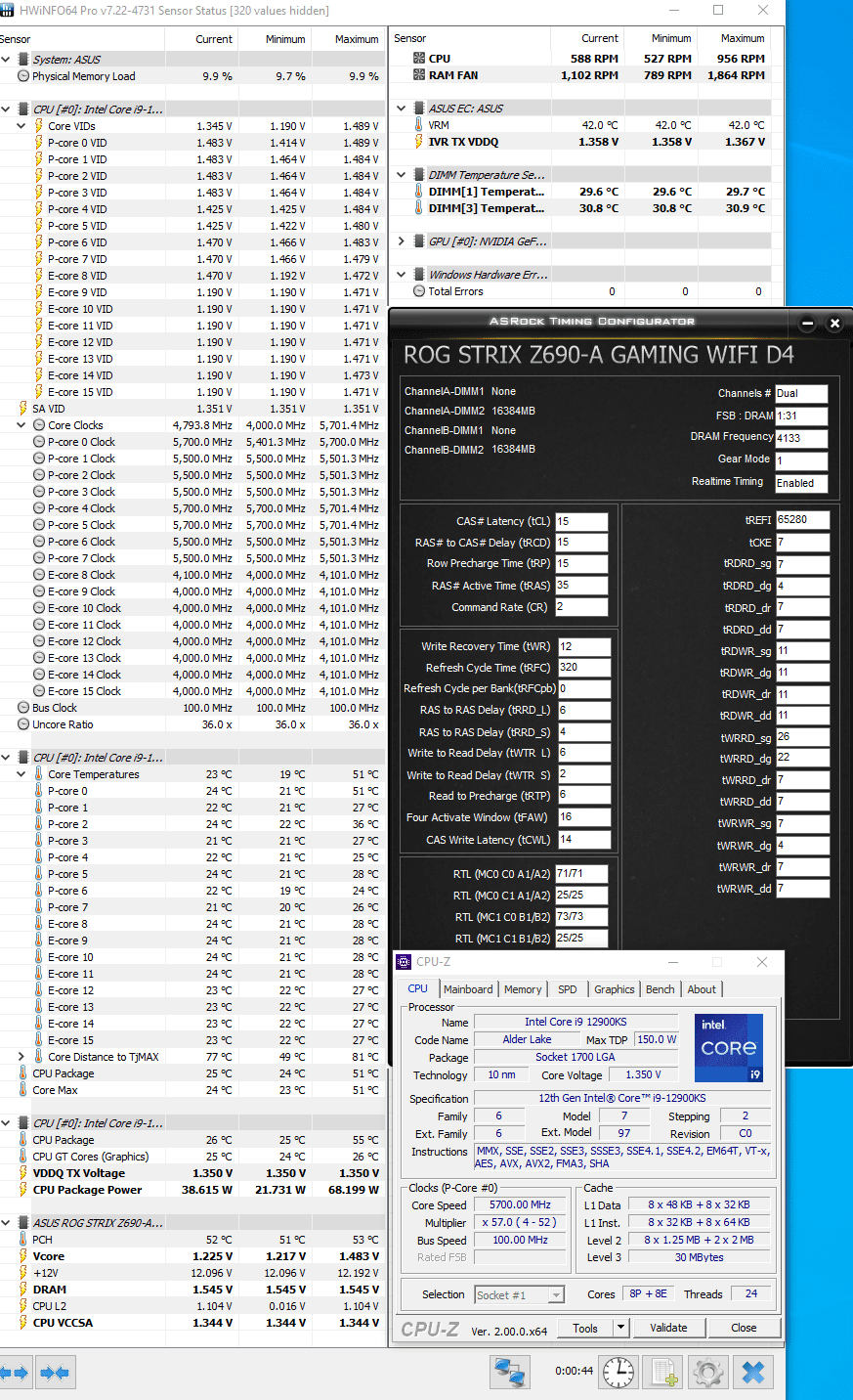Click the blue X close sensors icon
This screenshot has height=1400, width=853.
753,1372
